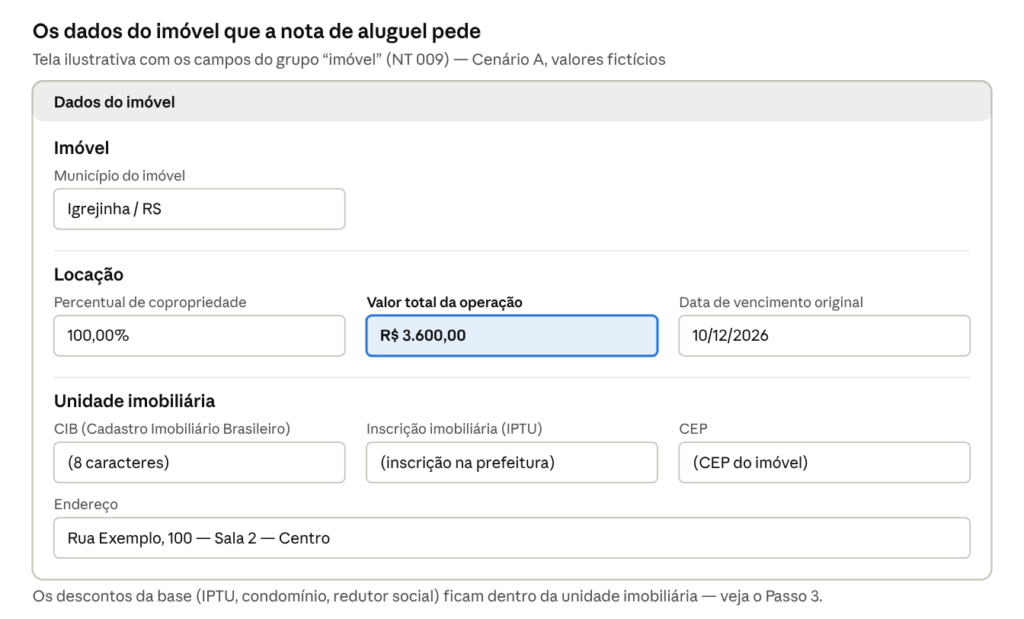Select the Percentual de copropriedade field
Viewport: 1024px width, 619px height.
(x=199, y=336)
